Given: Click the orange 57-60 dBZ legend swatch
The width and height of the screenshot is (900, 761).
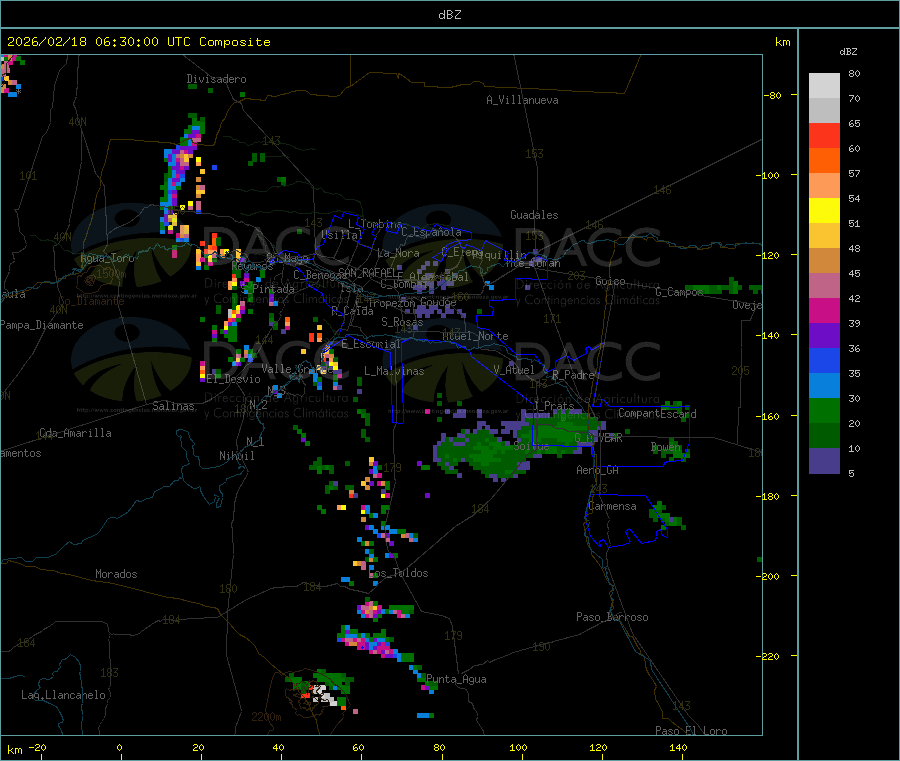Looking at the screenshot, I should tap(824, 161).
